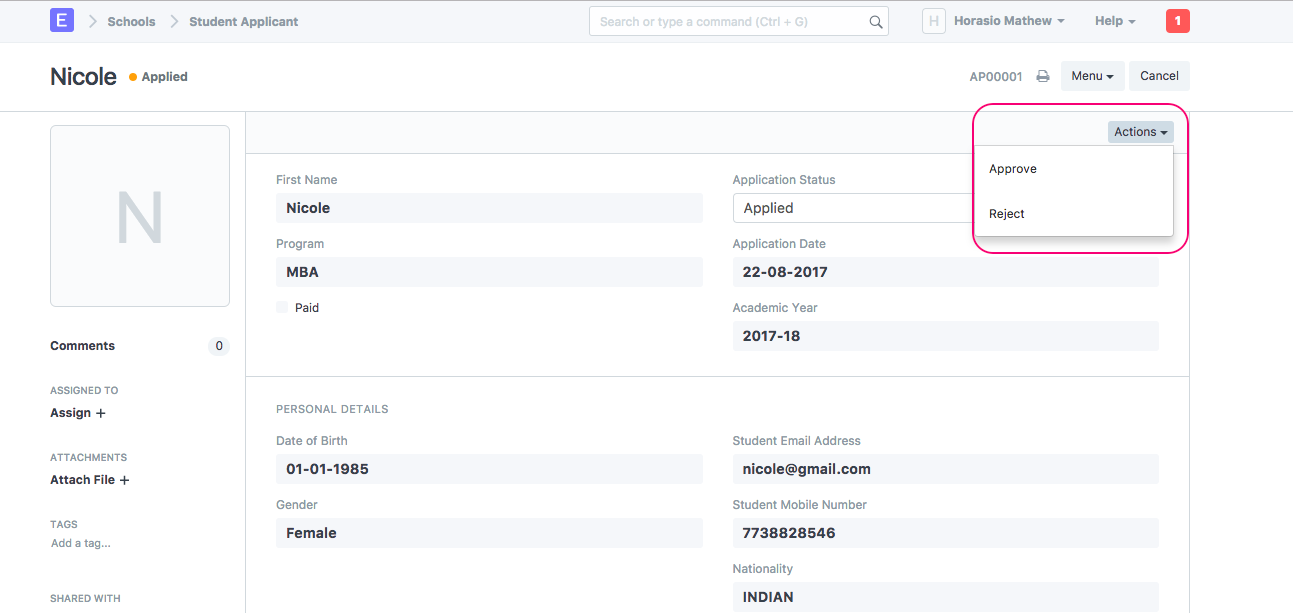Click the H user avatar icon
The image size is (1293, 613).
[933, 21]
